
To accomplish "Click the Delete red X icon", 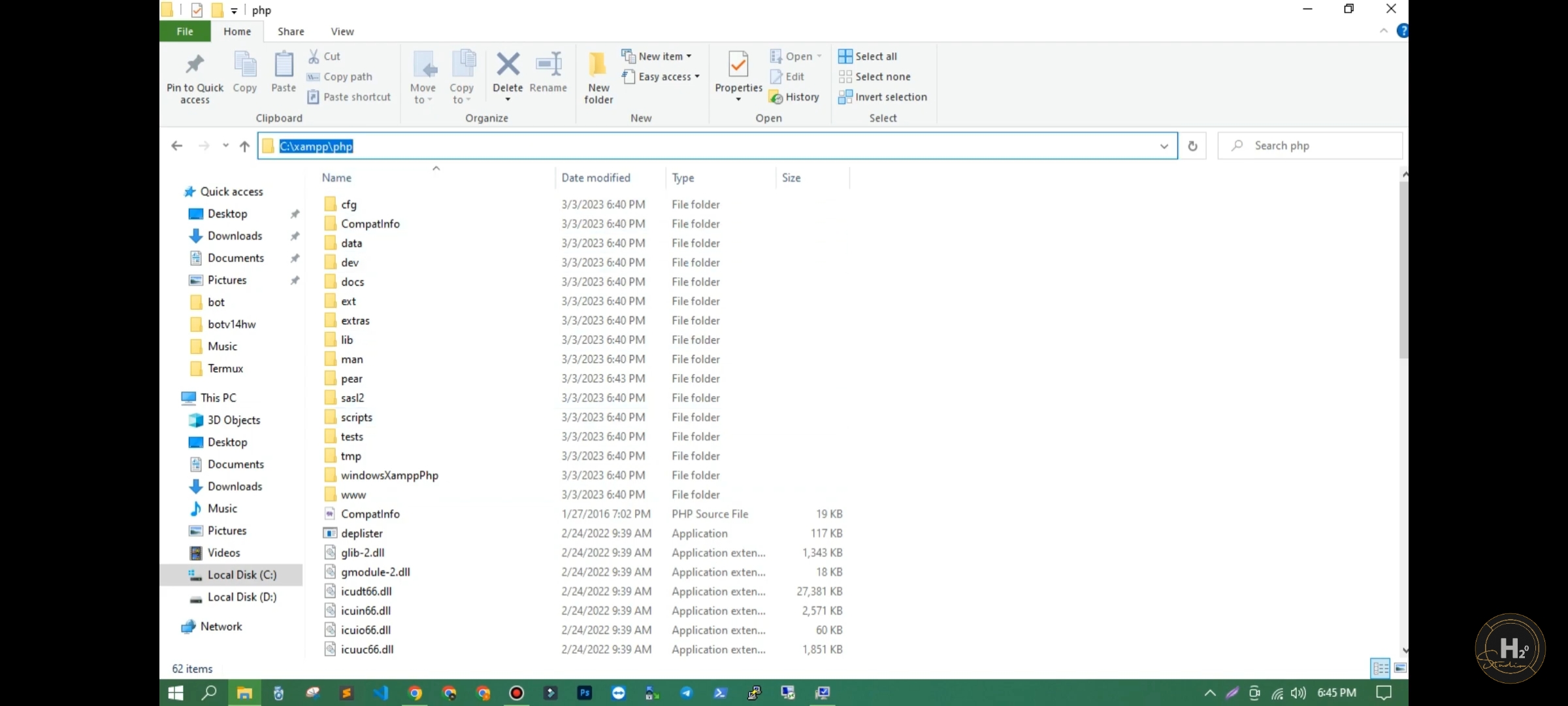I will click(x=508, y=64).
